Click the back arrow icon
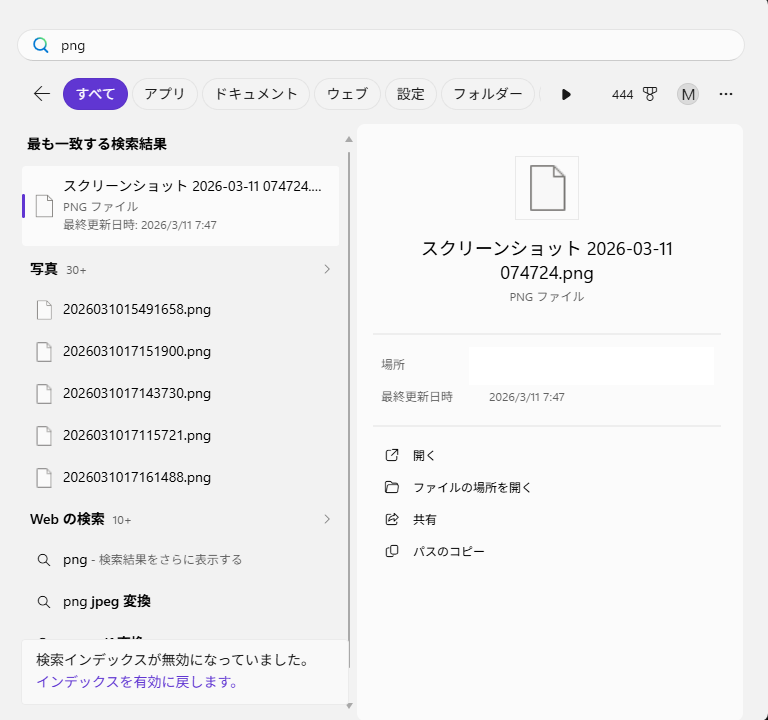Viewport: 768px width, 720px height. [41, 94]
